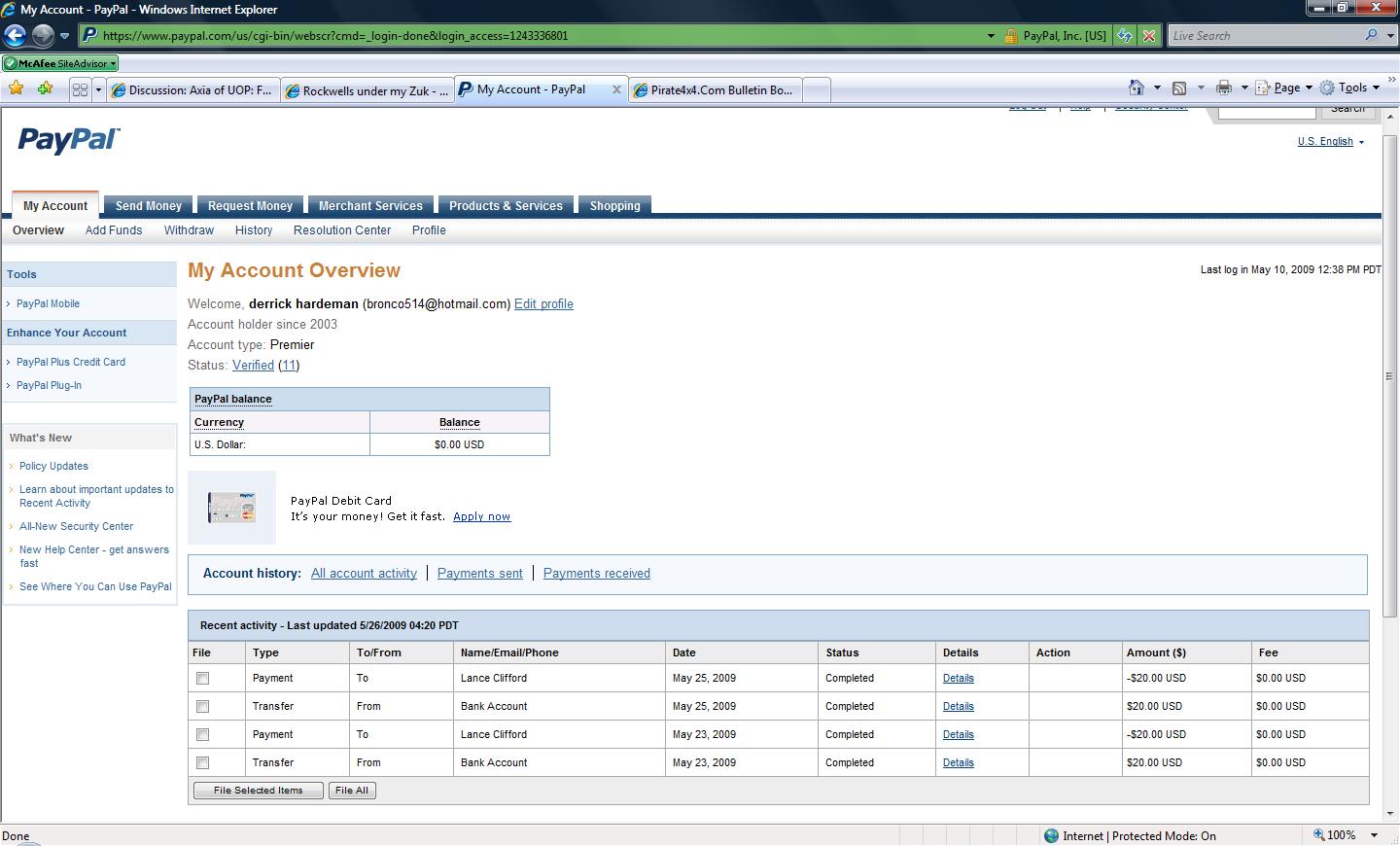
Task: Open Policy Updates in What's New
Action: point(53,467)
